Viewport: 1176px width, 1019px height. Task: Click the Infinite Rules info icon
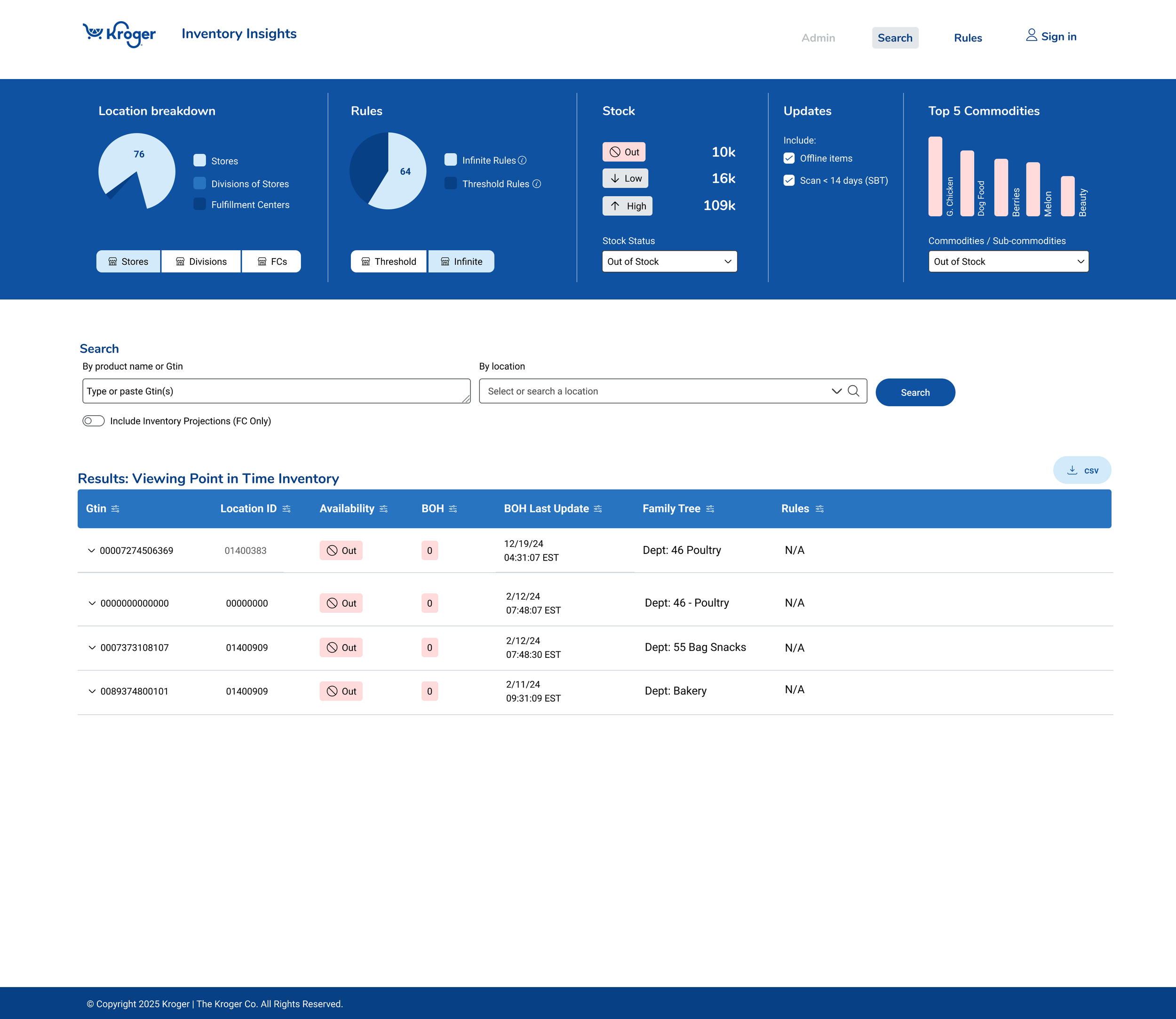(522, 160)
